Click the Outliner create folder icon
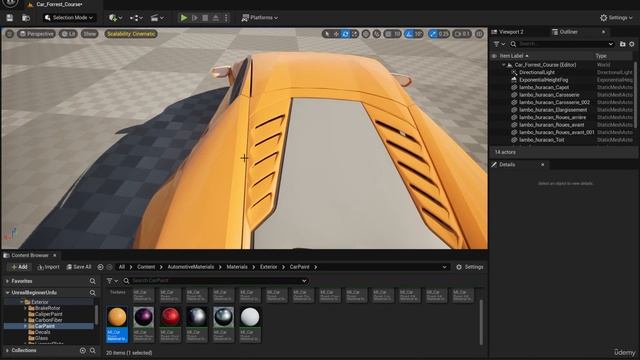 tap(622, 44)
